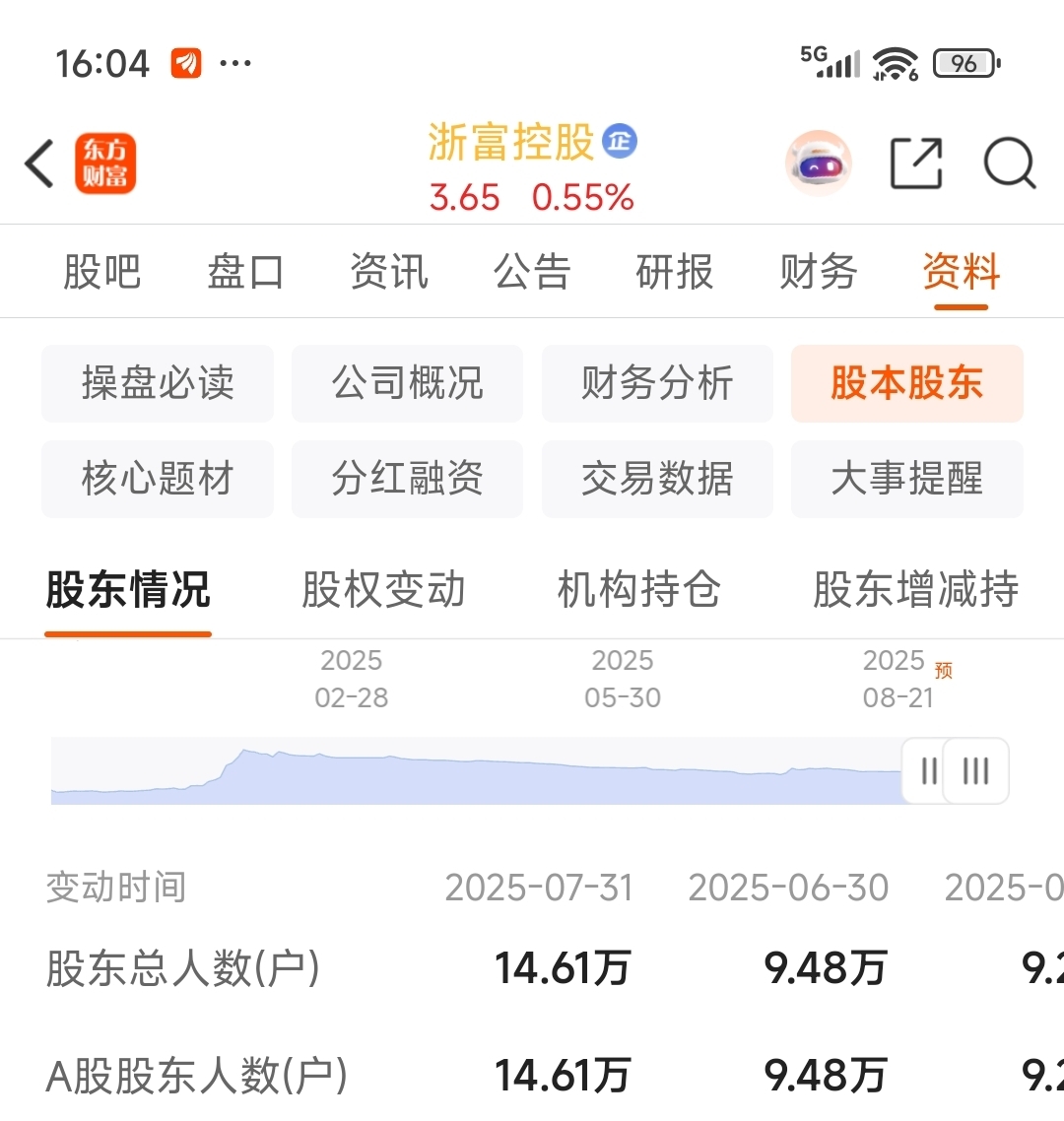Tap the 16:04 clock in status bar

click(x=102, y=64)
